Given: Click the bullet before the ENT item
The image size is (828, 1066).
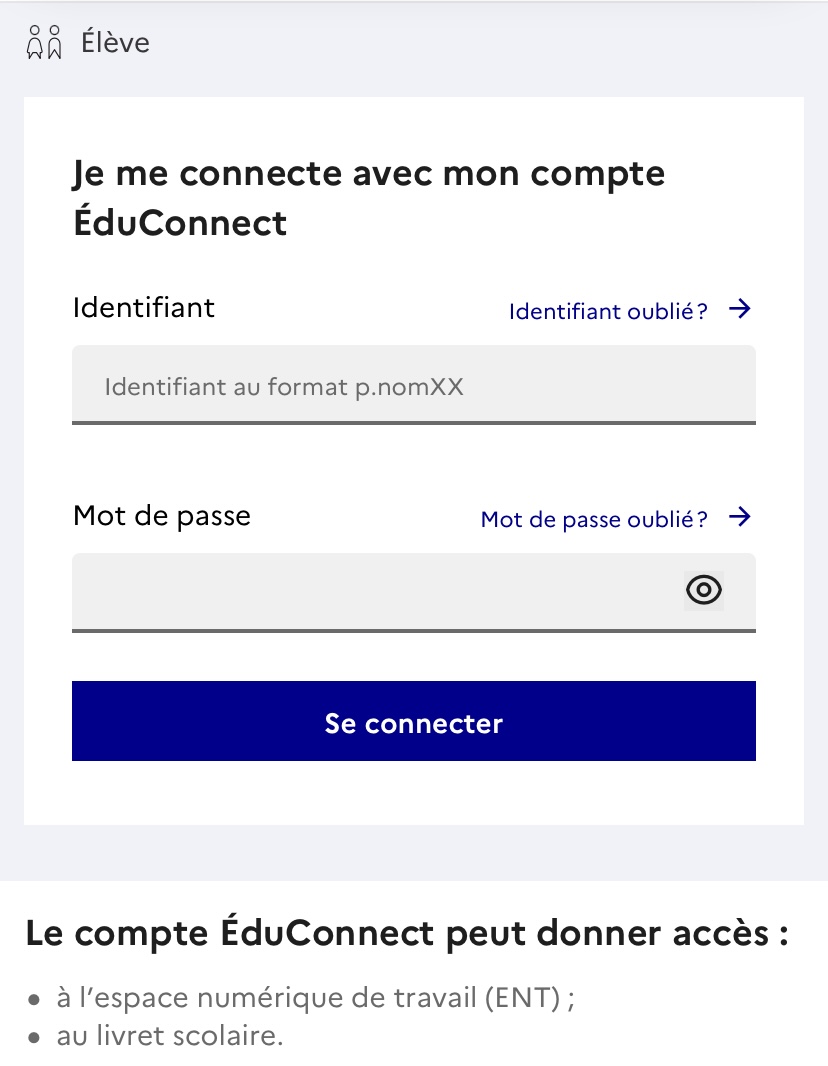Looking at the screenshot, I should tap(34, 1000).
